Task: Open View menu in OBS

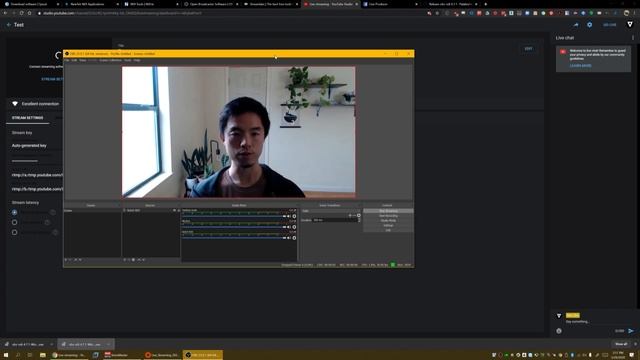Action: click(x=82, y=60)
